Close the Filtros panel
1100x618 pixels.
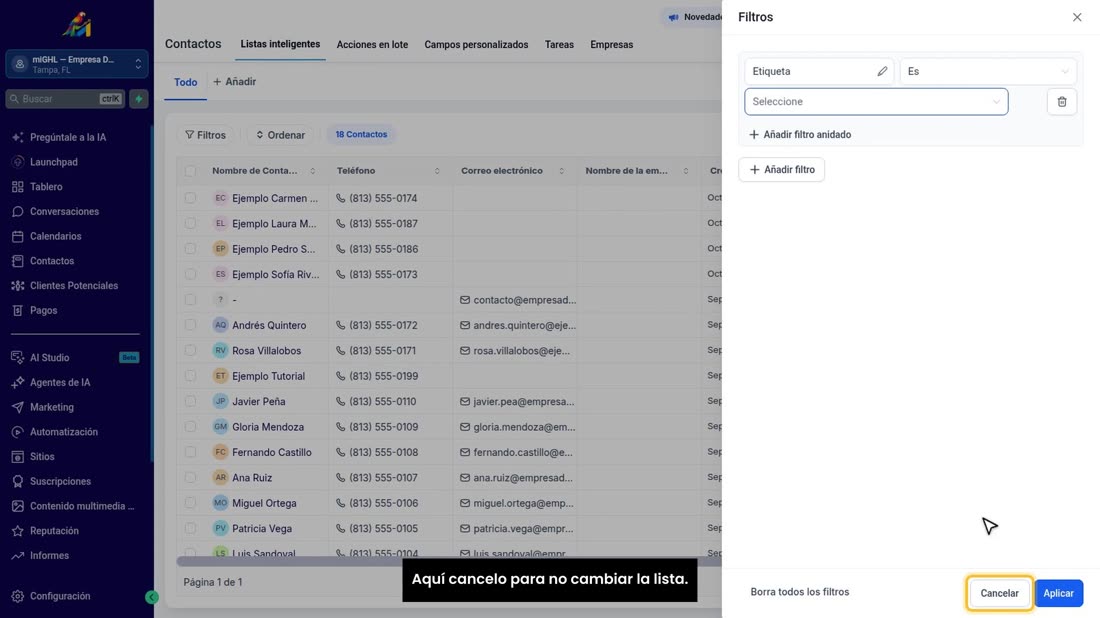click(x=1077, y=17)
